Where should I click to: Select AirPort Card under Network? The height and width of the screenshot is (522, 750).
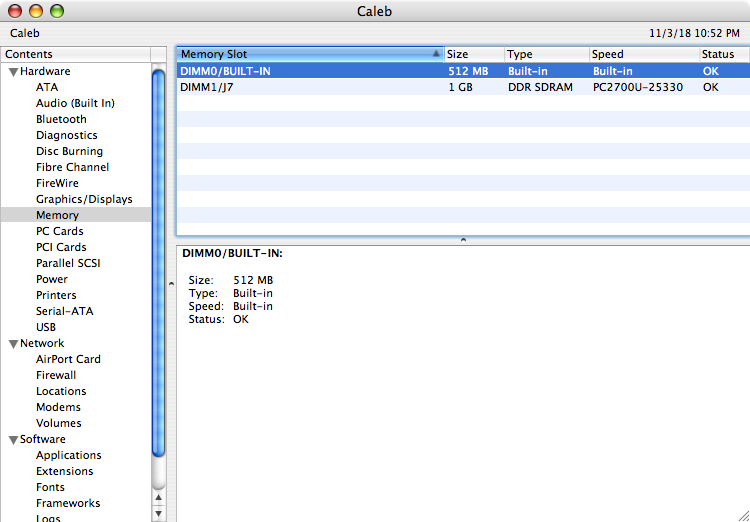[x=68, y=359]
